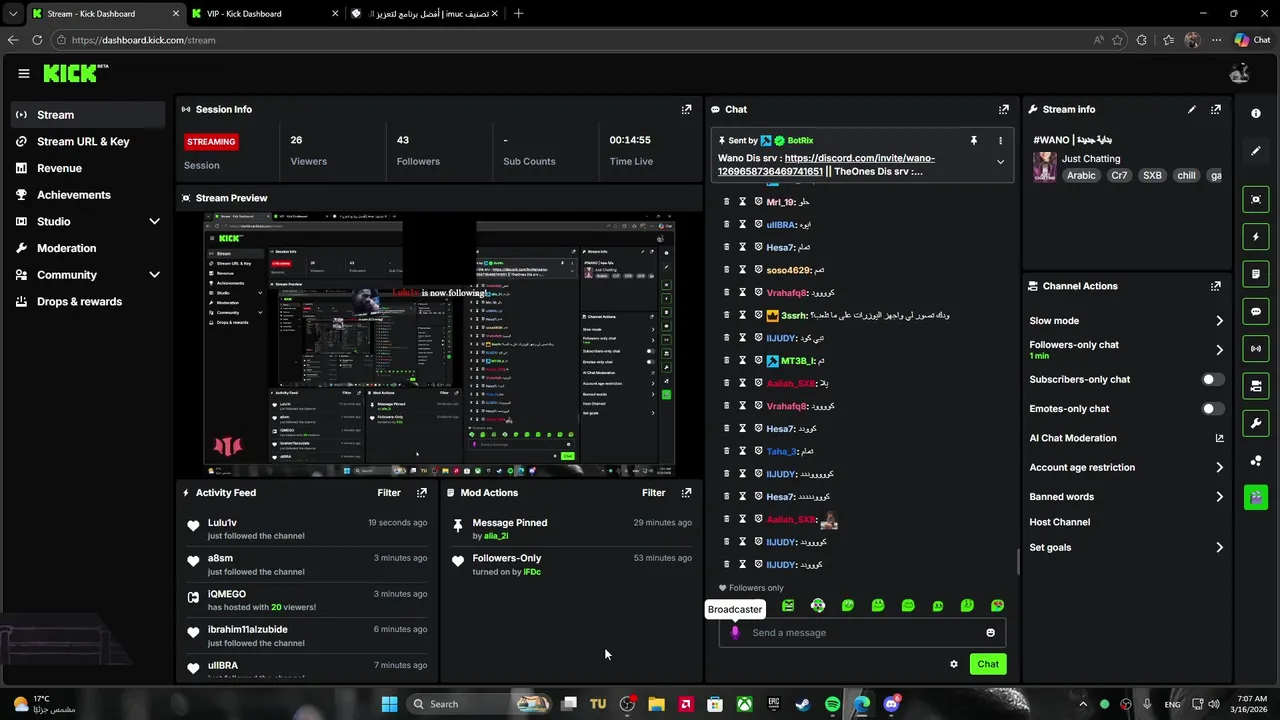This screenshot has height=720, width=1280.
Task: Open Activity Feed Filter dropdown
Action: (389, 493)
